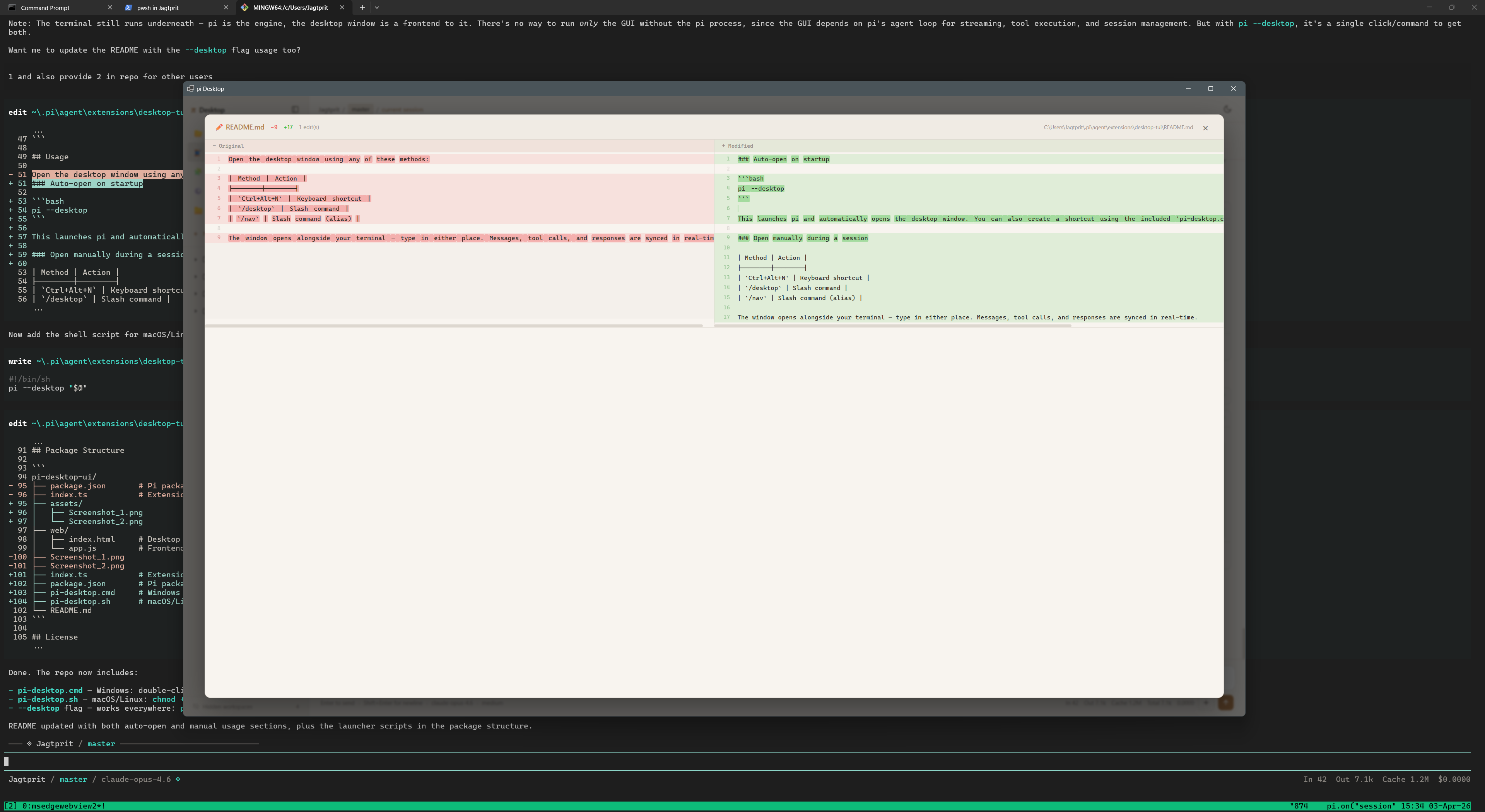Click tmux window '0:msedgewebview2*!' in status bar
The width and height of the screenshot is (1485, 812).
point(63,806)
